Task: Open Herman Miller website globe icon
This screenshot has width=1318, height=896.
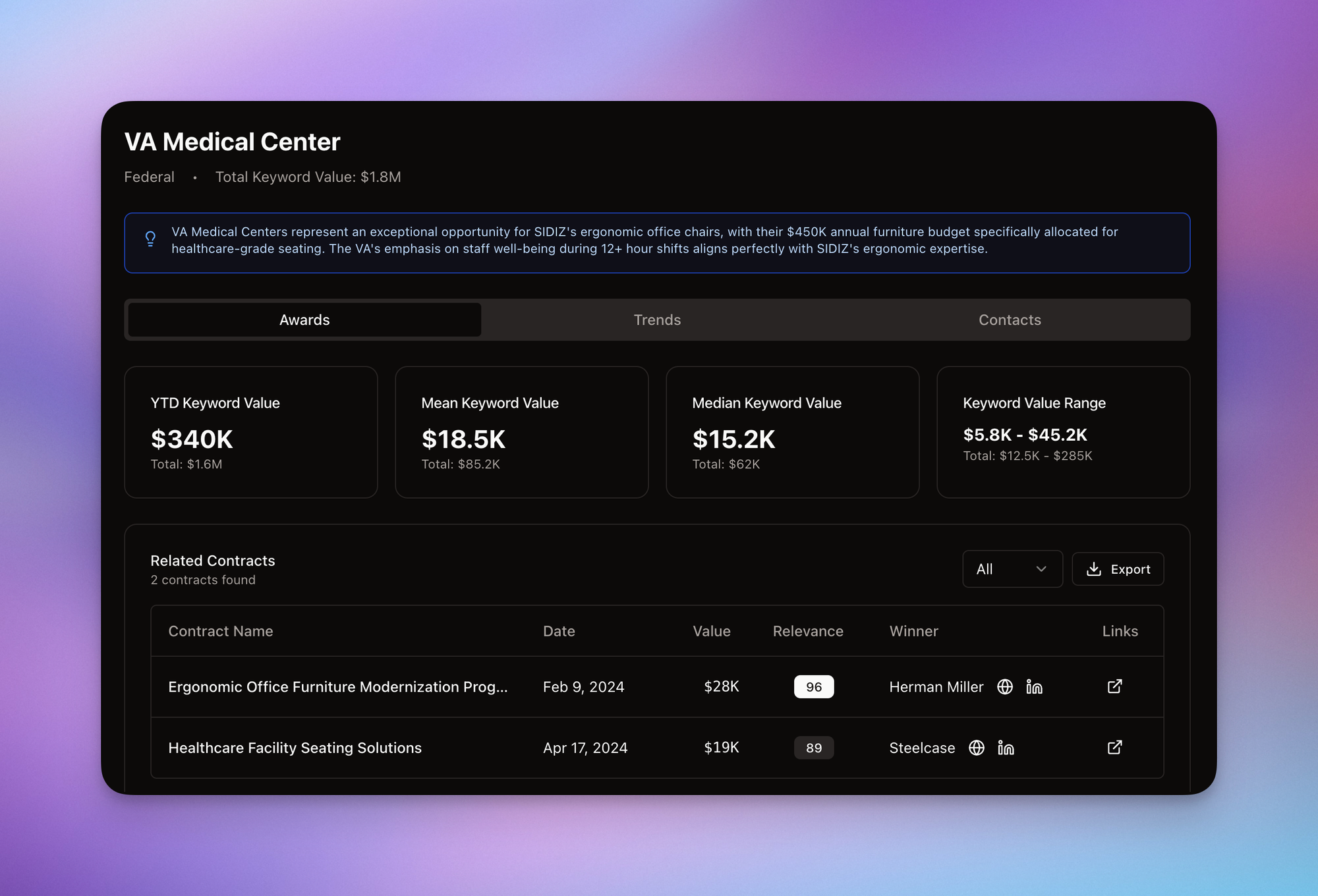Action: click(x=1005, y=686)
